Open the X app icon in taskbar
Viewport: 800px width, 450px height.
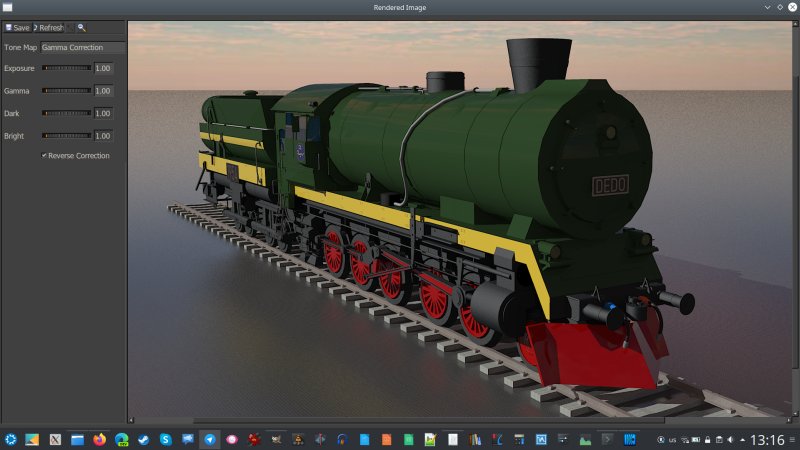(x=55, y=439)
